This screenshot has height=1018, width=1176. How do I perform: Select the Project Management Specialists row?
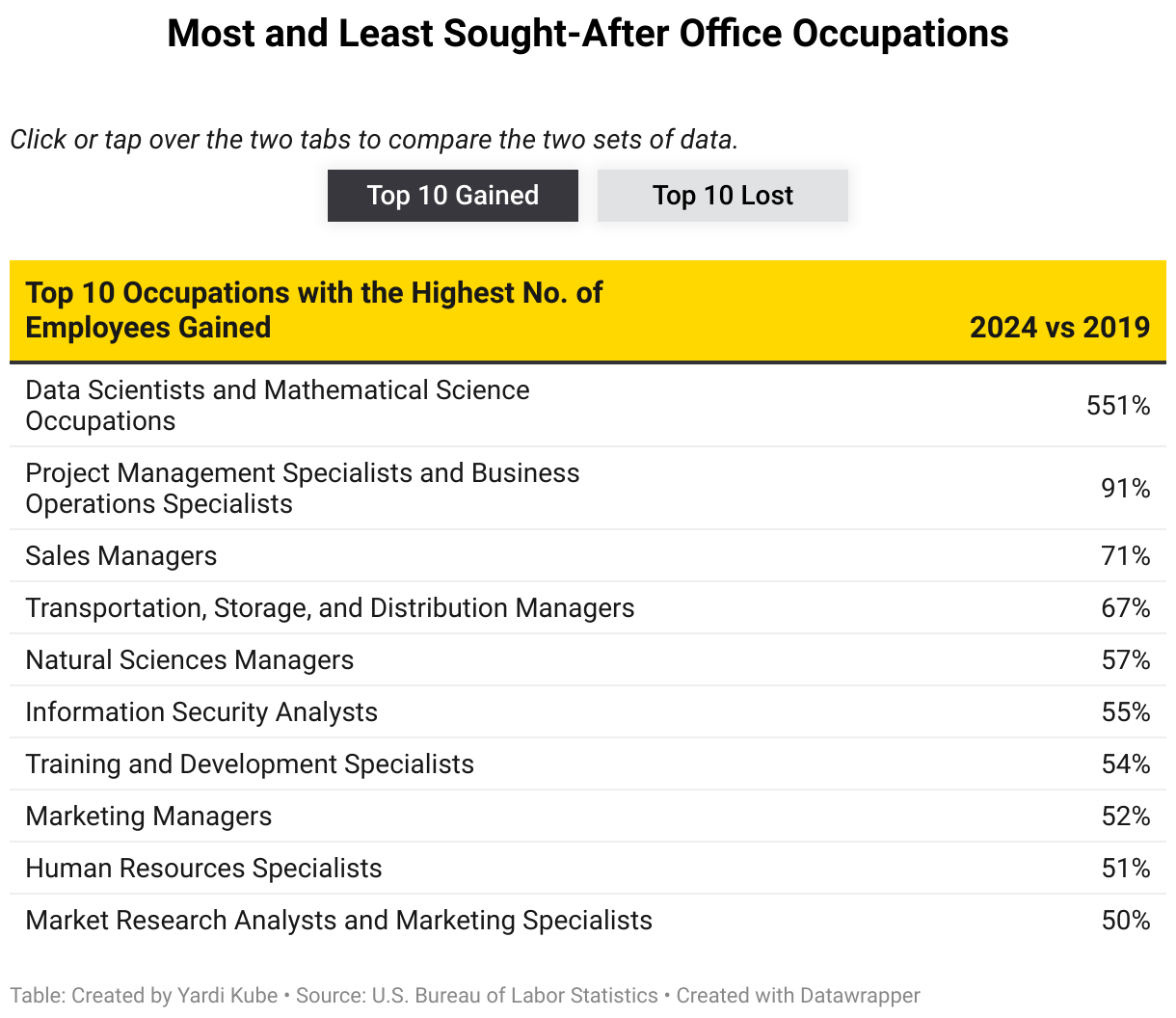(x=303, y=488)
